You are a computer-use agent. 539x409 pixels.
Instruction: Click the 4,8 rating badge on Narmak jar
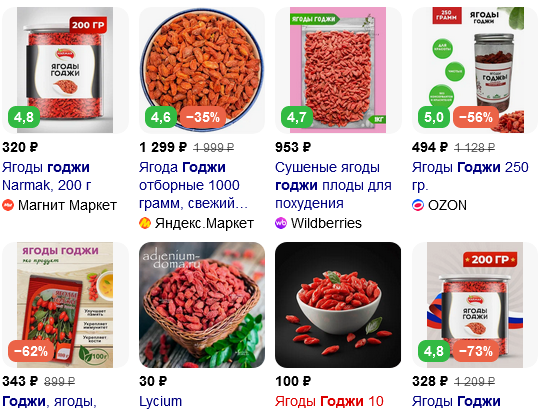point(24,117)
